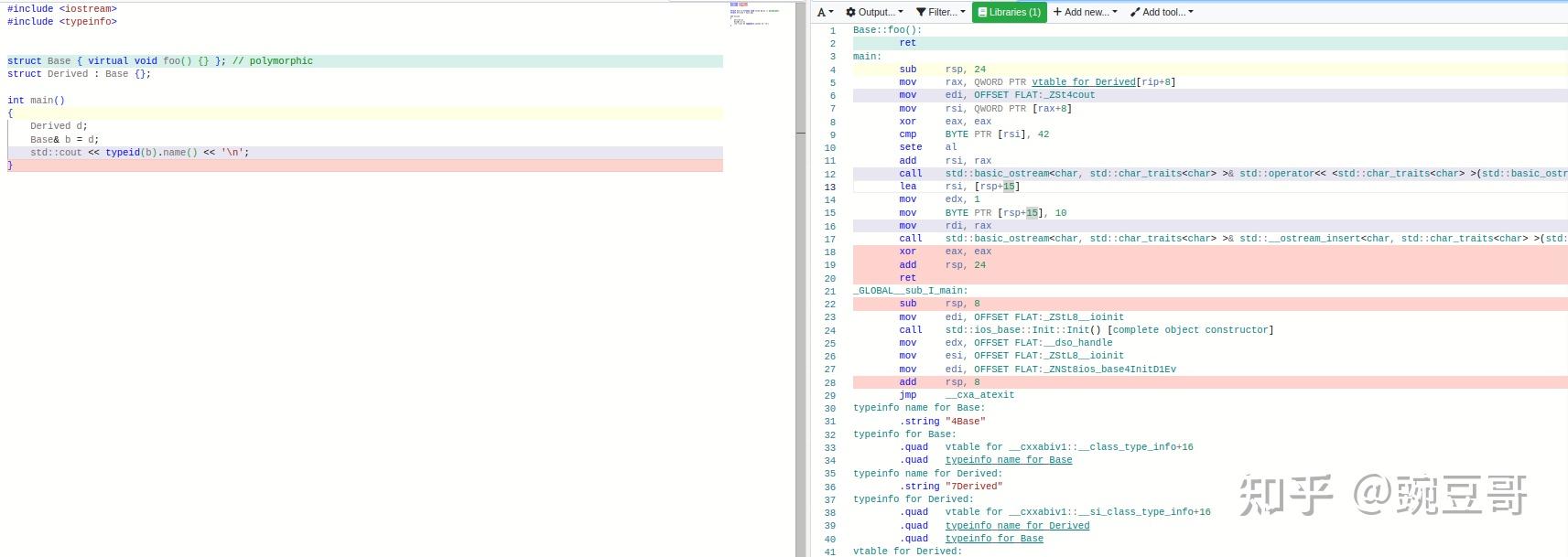Follow the 'typeinfo name for Derived' link
This screenshot has height=557, width=1568.
point(1017,526)
